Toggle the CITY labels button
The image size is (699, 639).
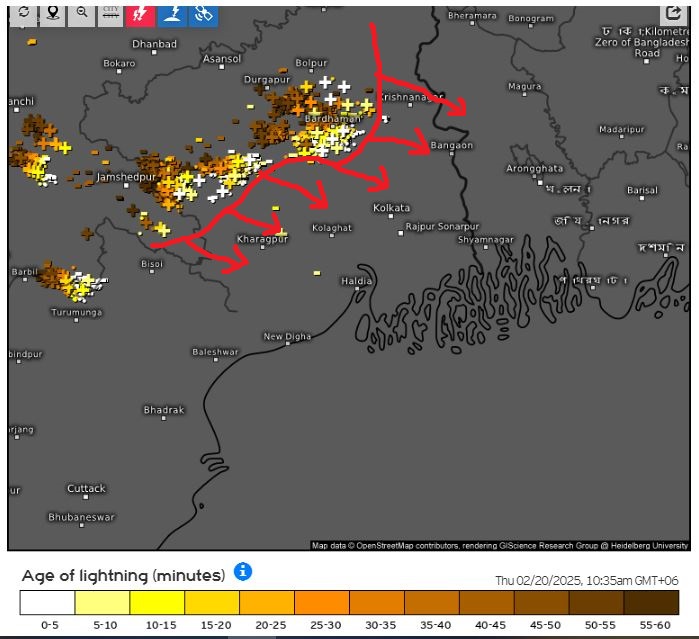point(111,14)
